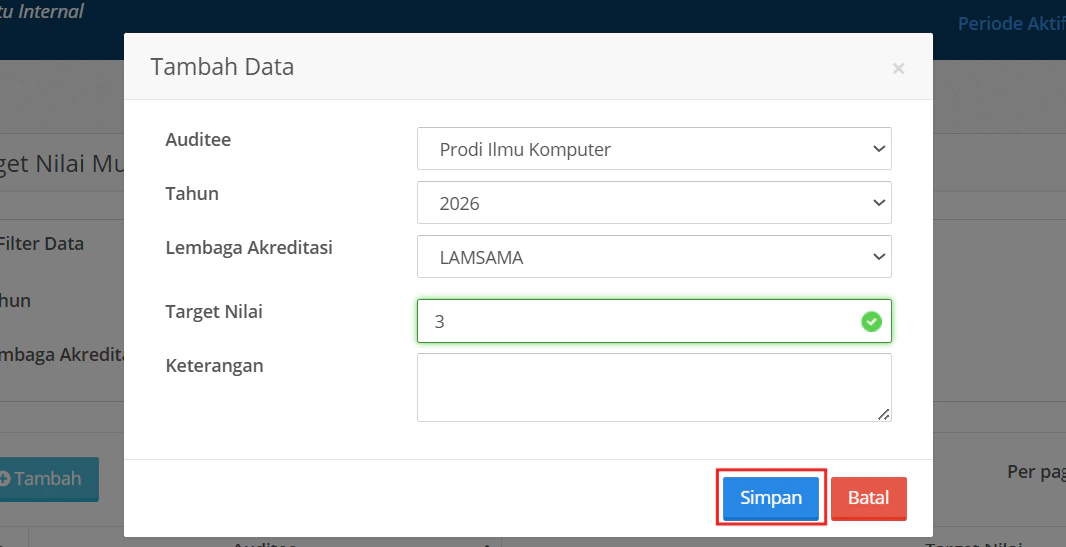
Task: Click the Simpan button
Action: click(x=770, y=497)
